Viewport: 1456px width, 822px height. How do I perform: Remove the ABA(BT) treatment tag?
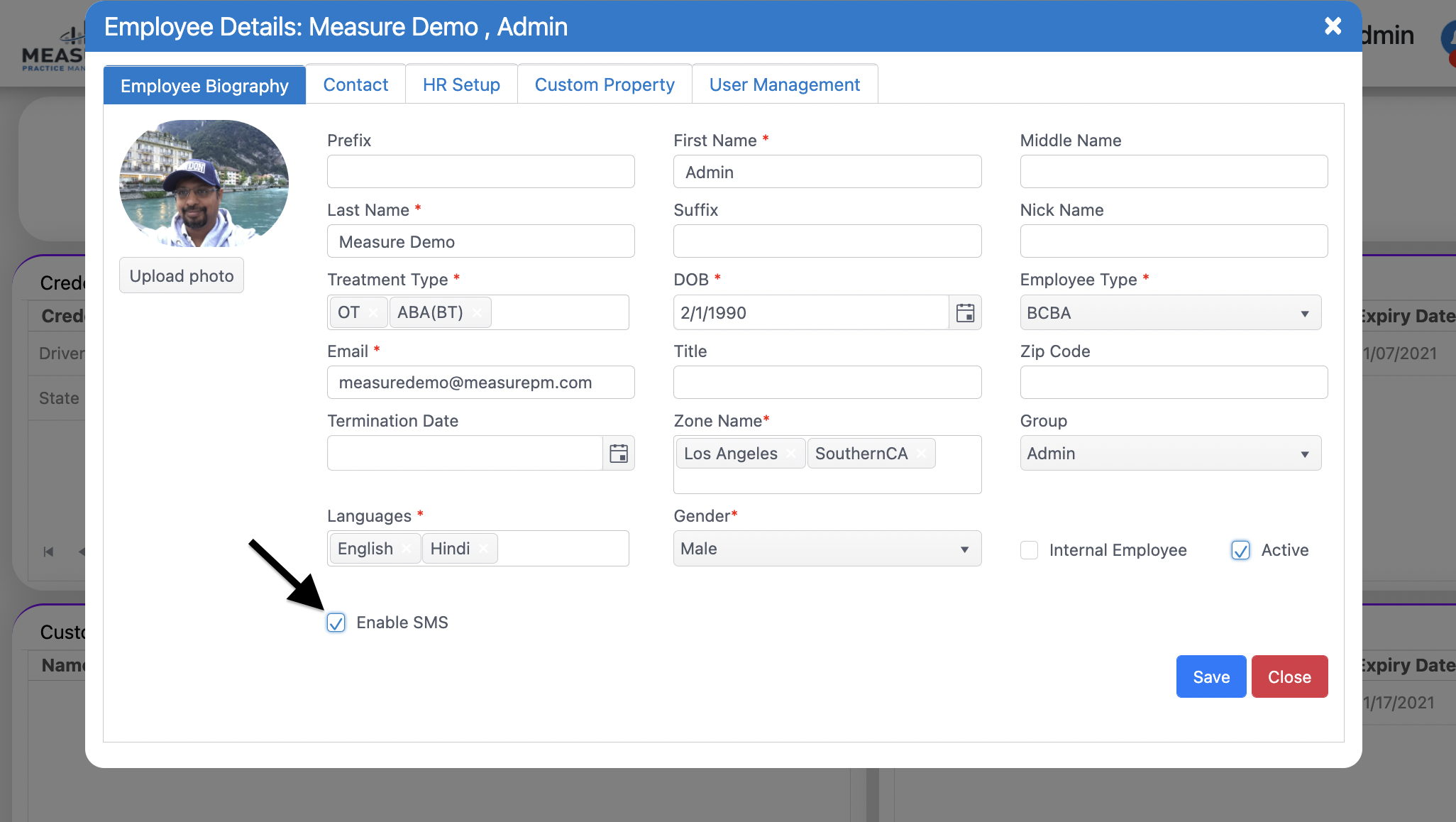[477, 313]
